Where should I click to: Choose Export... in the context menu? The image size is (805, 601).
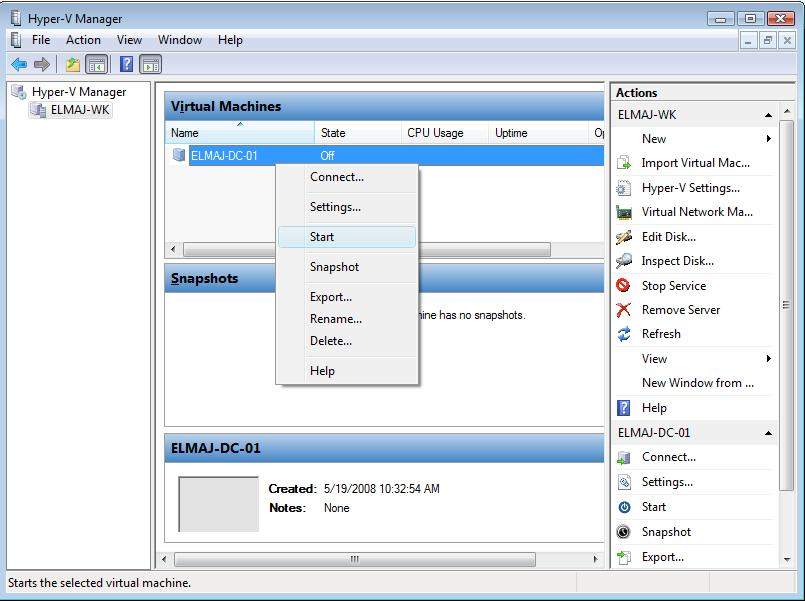pyautogui.click(x=347, y=297)
